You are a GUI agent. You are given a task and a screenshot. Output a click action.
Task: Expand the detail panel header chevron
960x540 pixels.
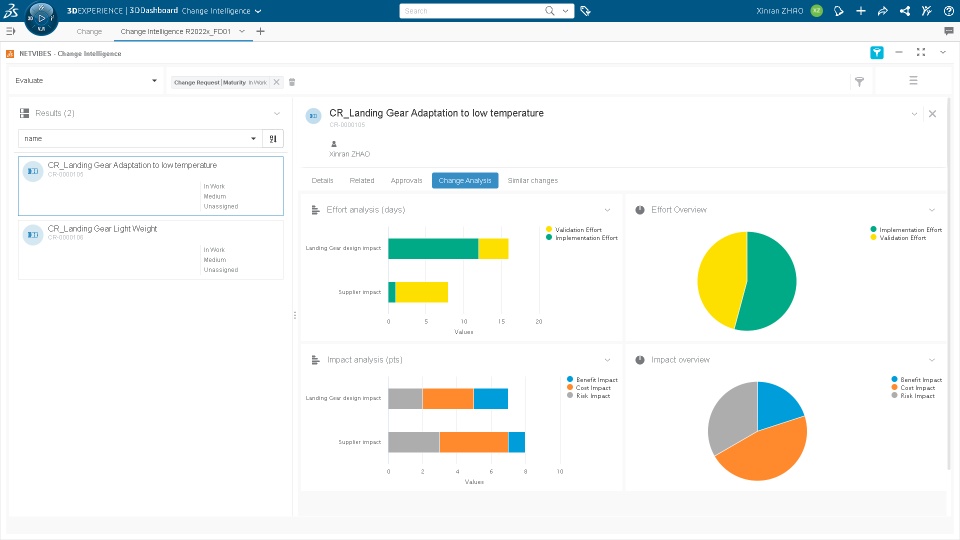click(914, 114)
